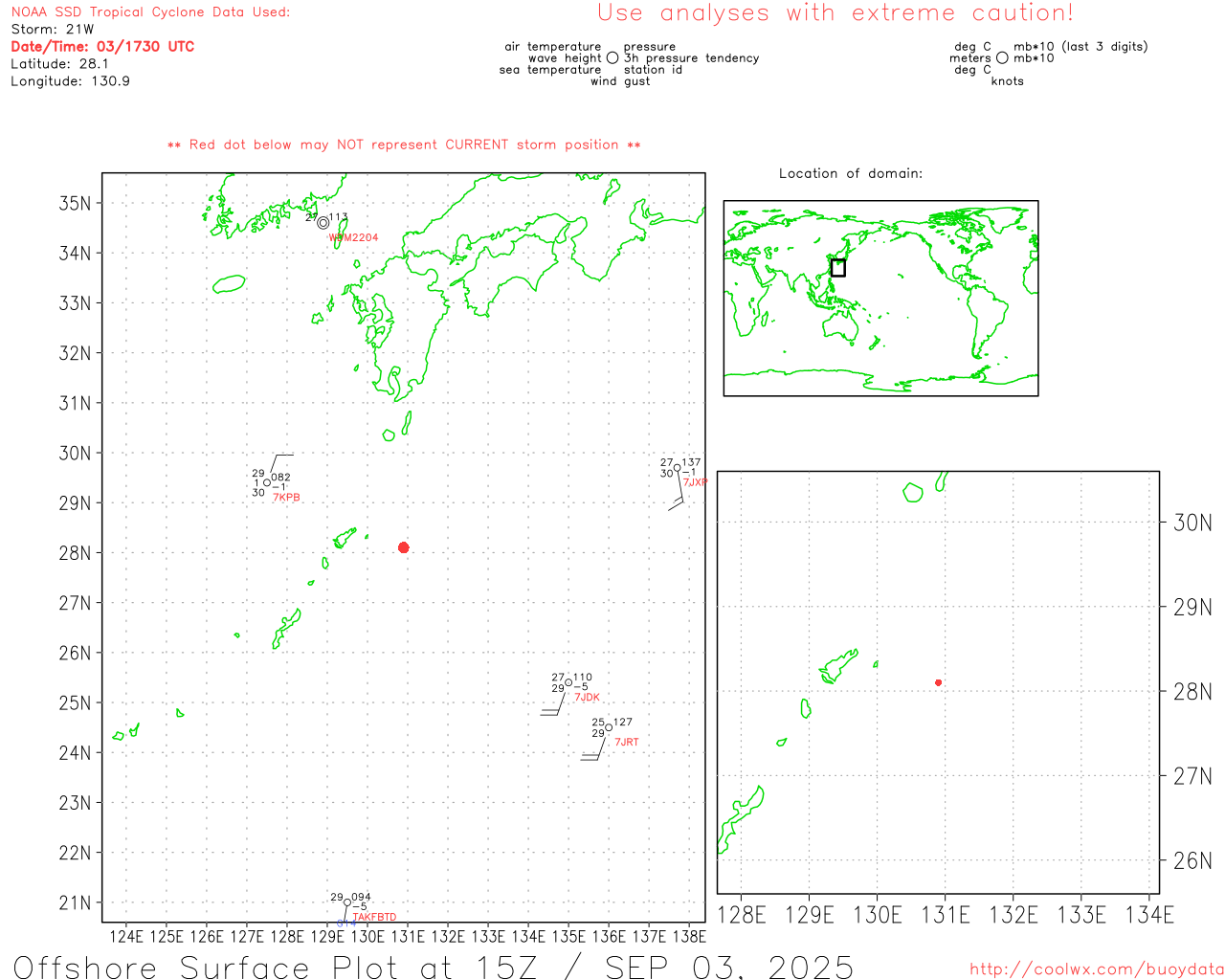The width and height of the screenshot is (1225, 980).
Task: Click station label 7JRT
Action: [627, 743]
